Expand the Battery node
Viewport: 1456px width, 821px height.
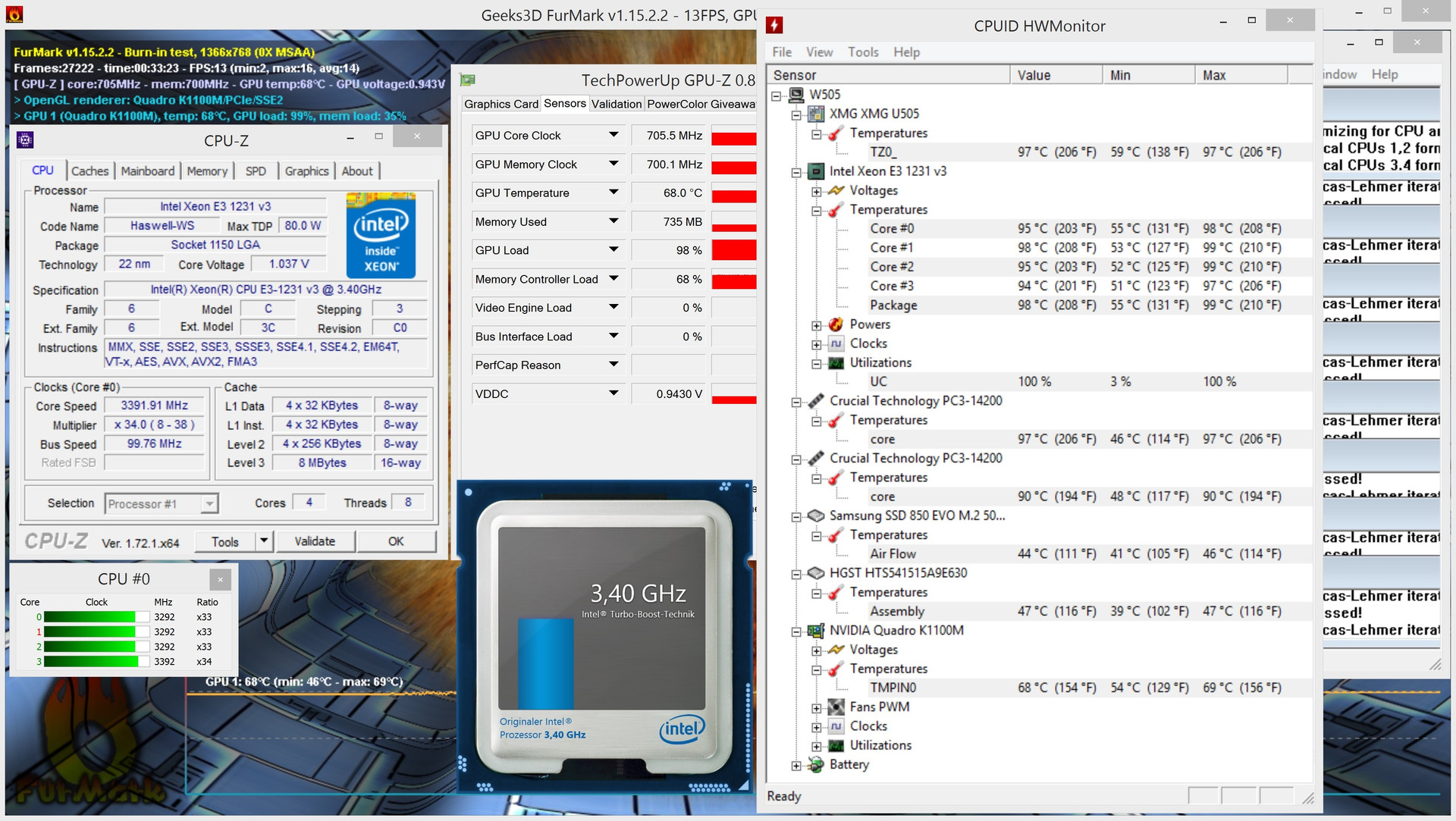[x=796, y=766]
